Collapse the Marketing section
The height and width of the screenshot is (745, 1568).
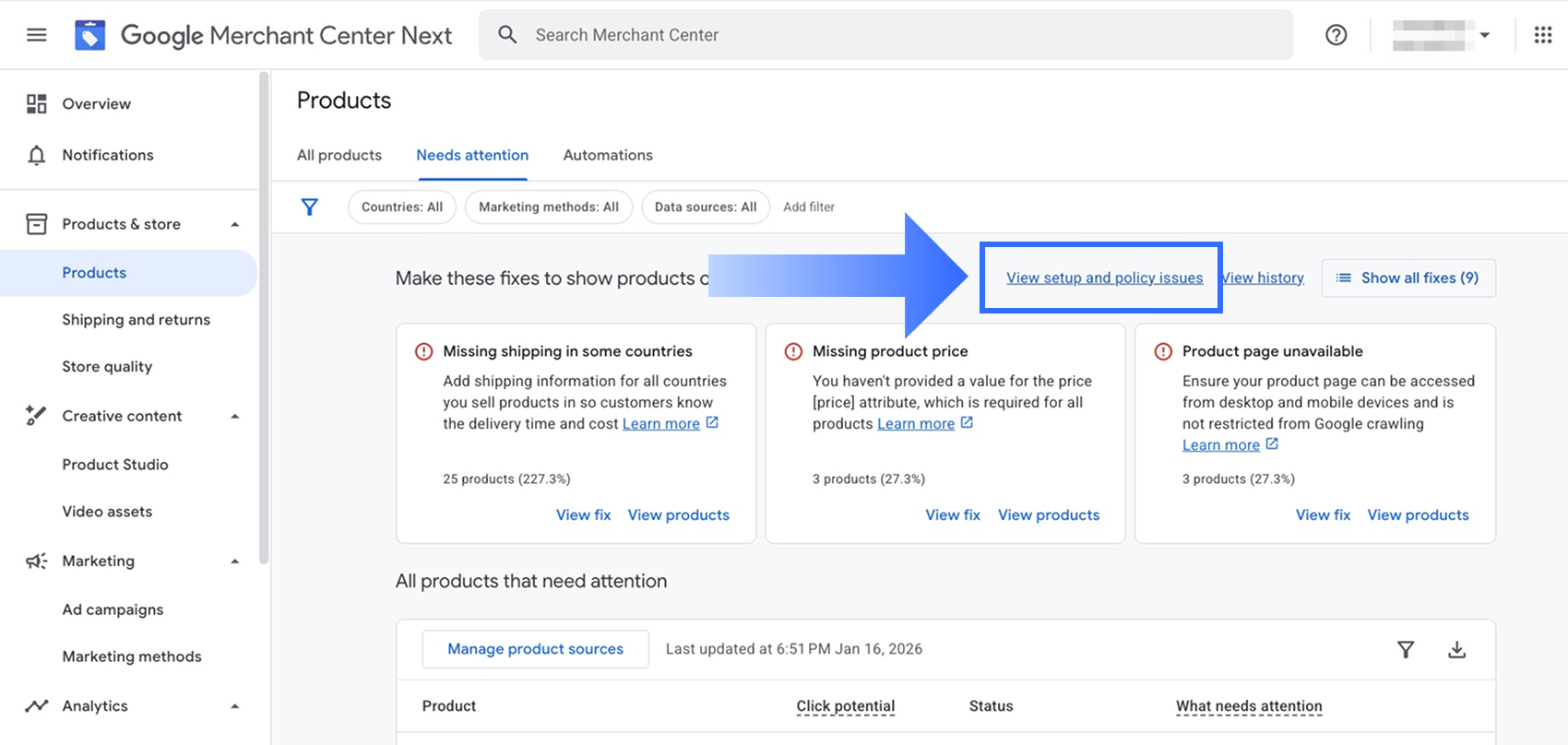pyautogui.click(x=235, y=561)
